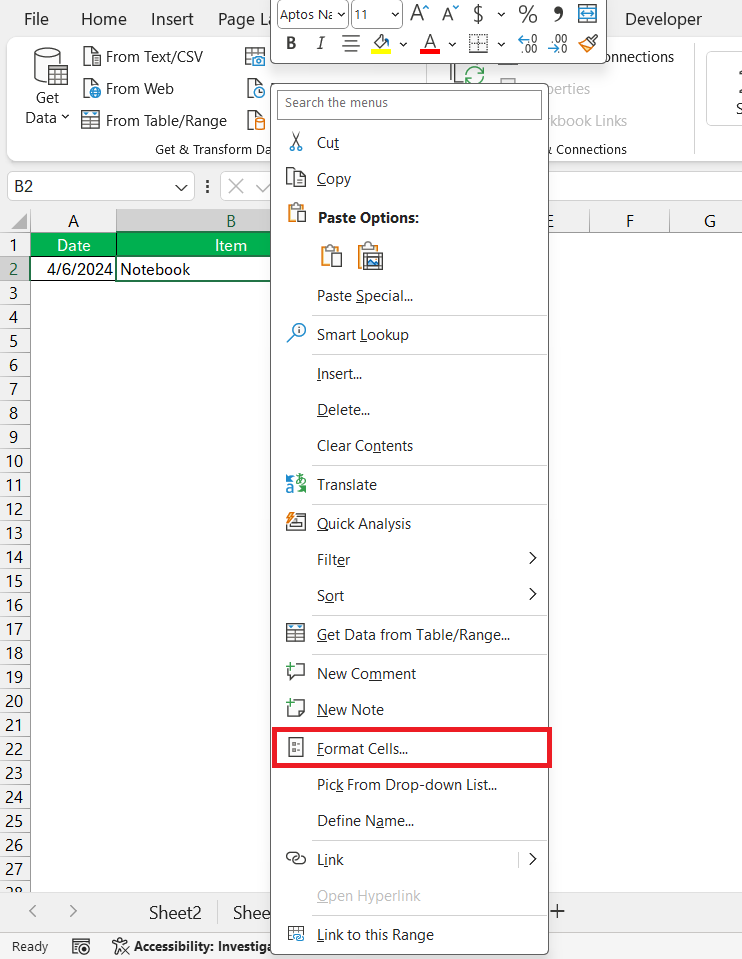Click Decrease Decimal icon
742x959 pixels.
pyautogui.click(x=557, y=43)
